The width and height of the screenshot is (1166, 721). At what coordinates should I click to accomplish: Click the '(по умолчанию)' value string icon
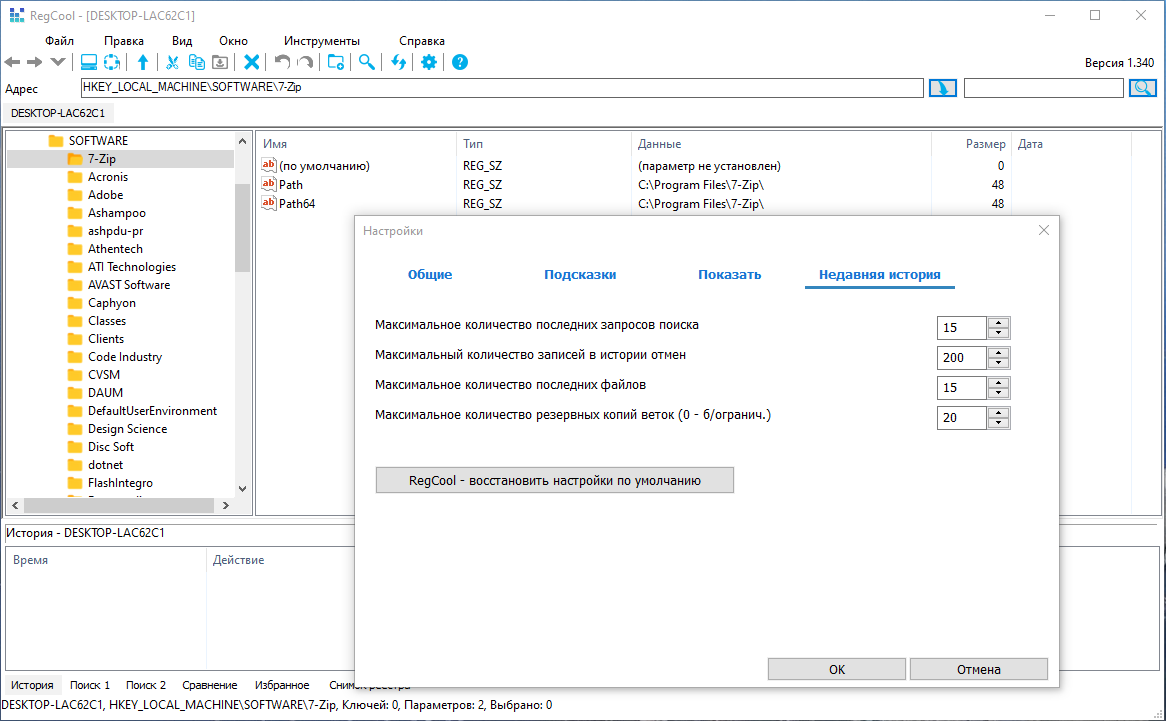pyautogui.click(x=269, y=165)
